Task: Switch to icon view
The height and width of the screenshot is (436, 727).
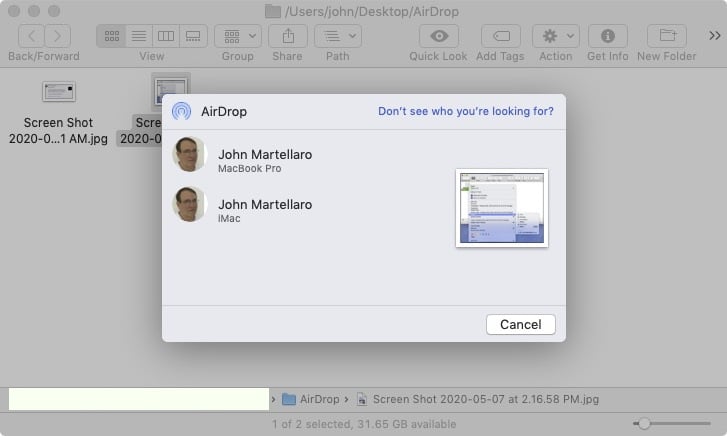Action: tap(111, 36)
